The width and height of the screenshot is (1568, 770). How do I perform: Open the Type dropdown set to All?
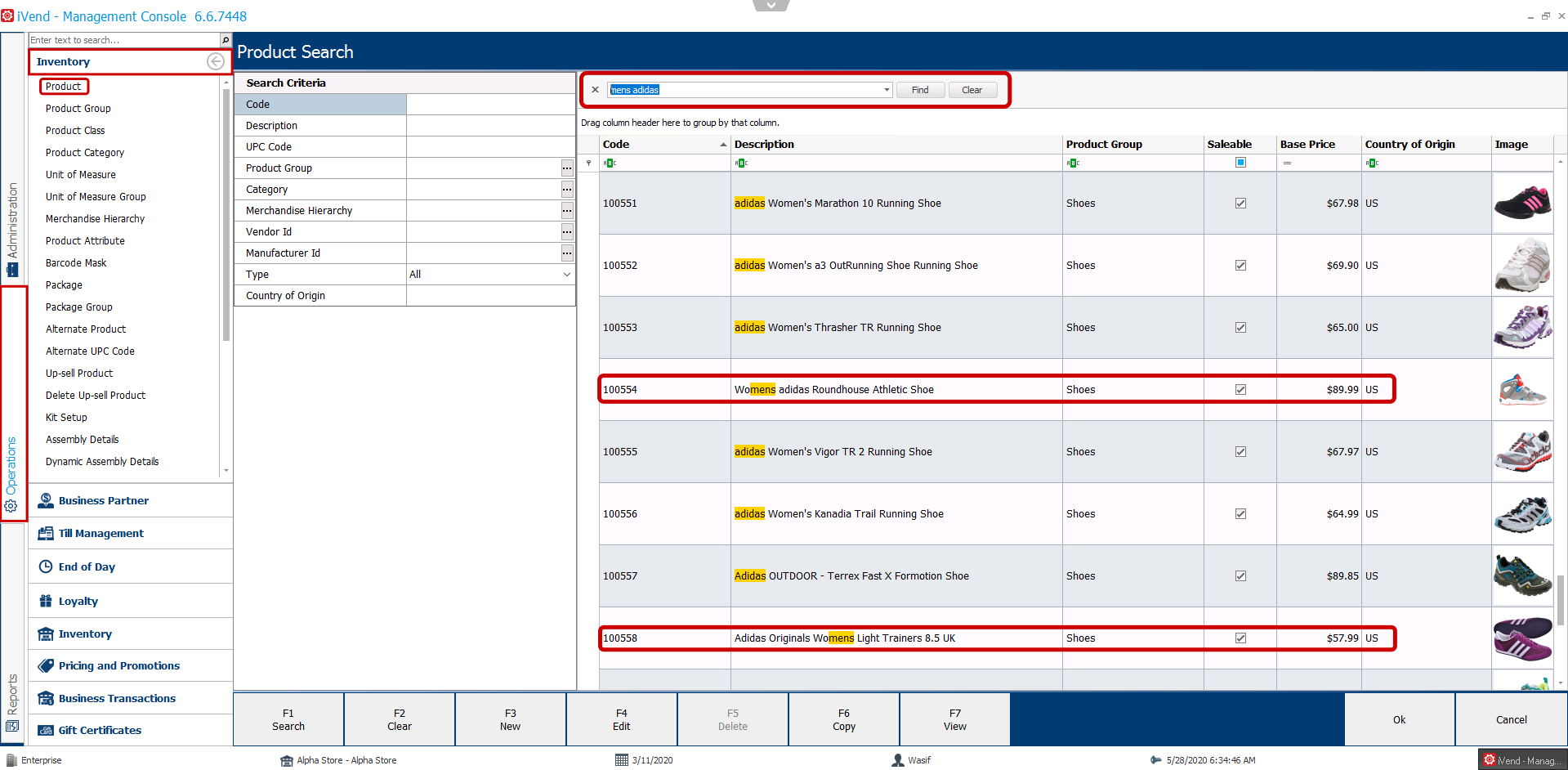[x=567, y=275]
